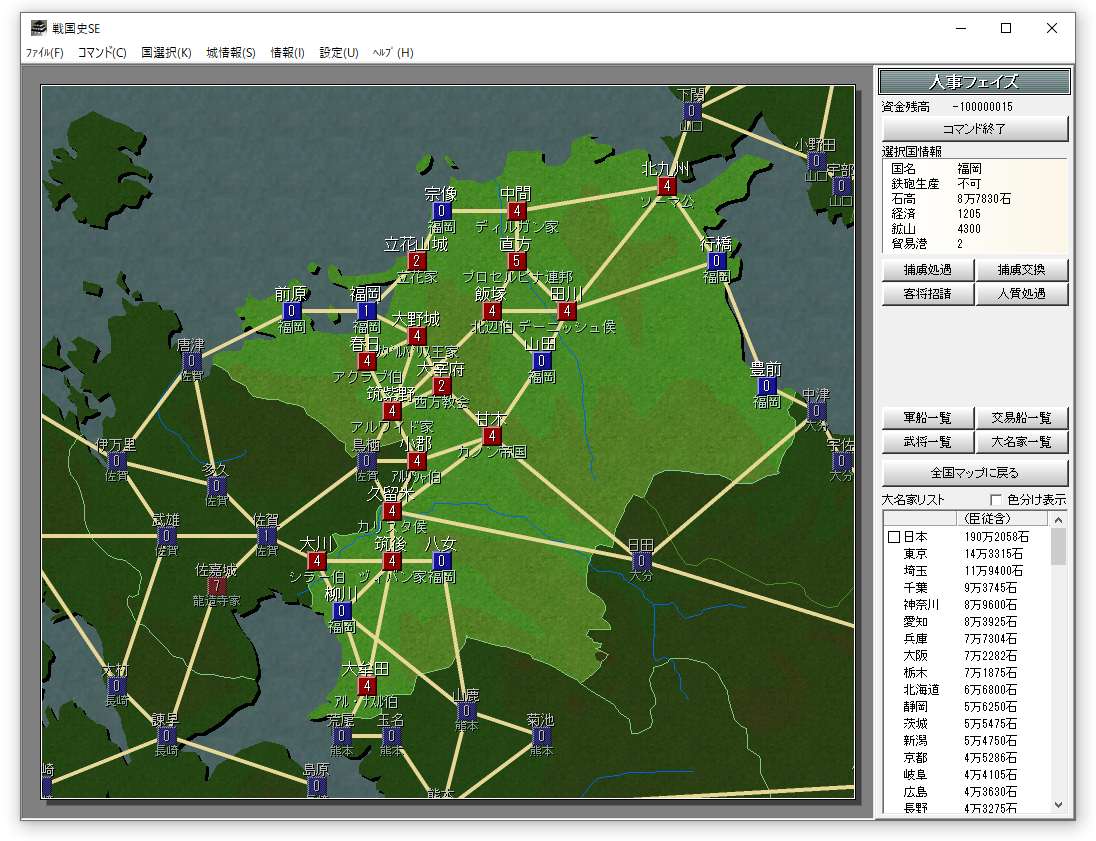Open the 設定(U) menu

click(339, 52)
